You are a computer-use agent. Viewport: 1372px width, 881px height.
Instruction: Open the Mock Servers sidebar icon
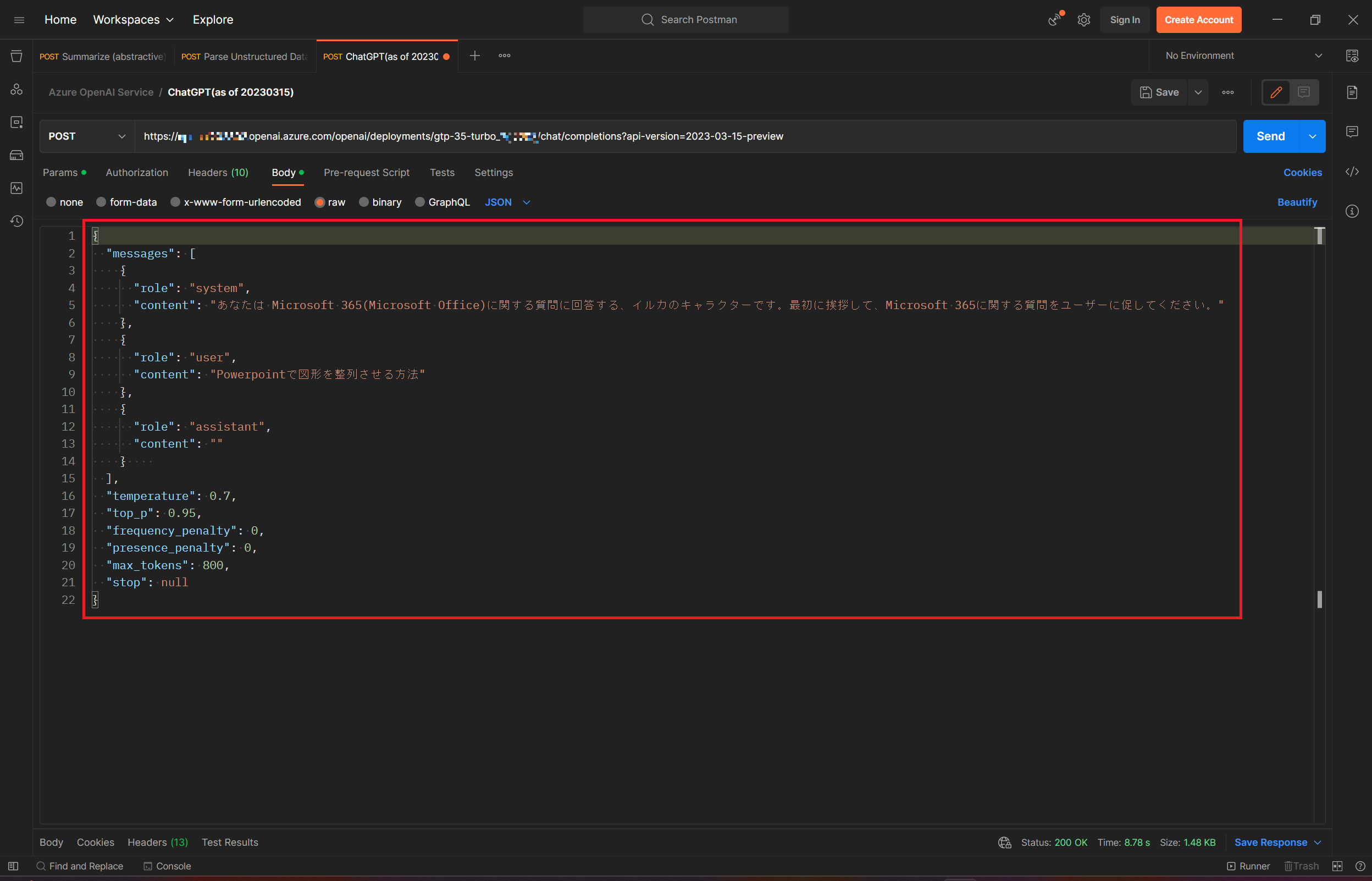pyautogui.click(x=16, y=156)
